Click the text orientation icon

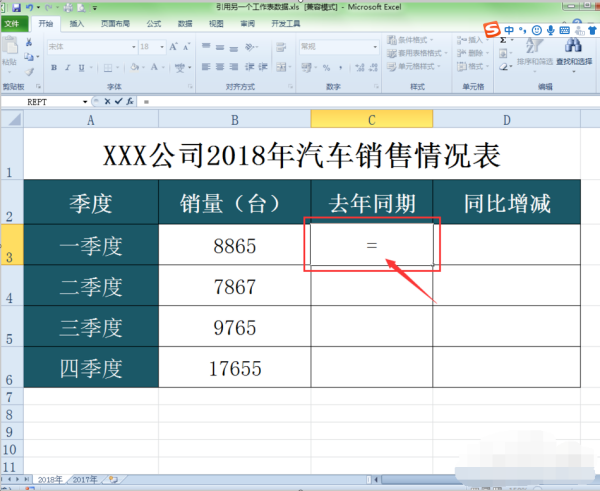click(x=250, y=47)
